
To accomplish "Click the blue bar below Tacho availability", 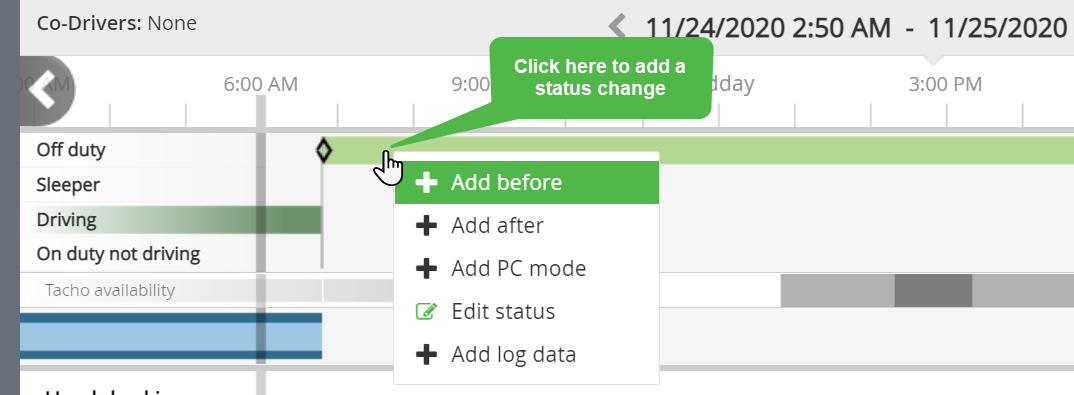I will tap(171, 336).
